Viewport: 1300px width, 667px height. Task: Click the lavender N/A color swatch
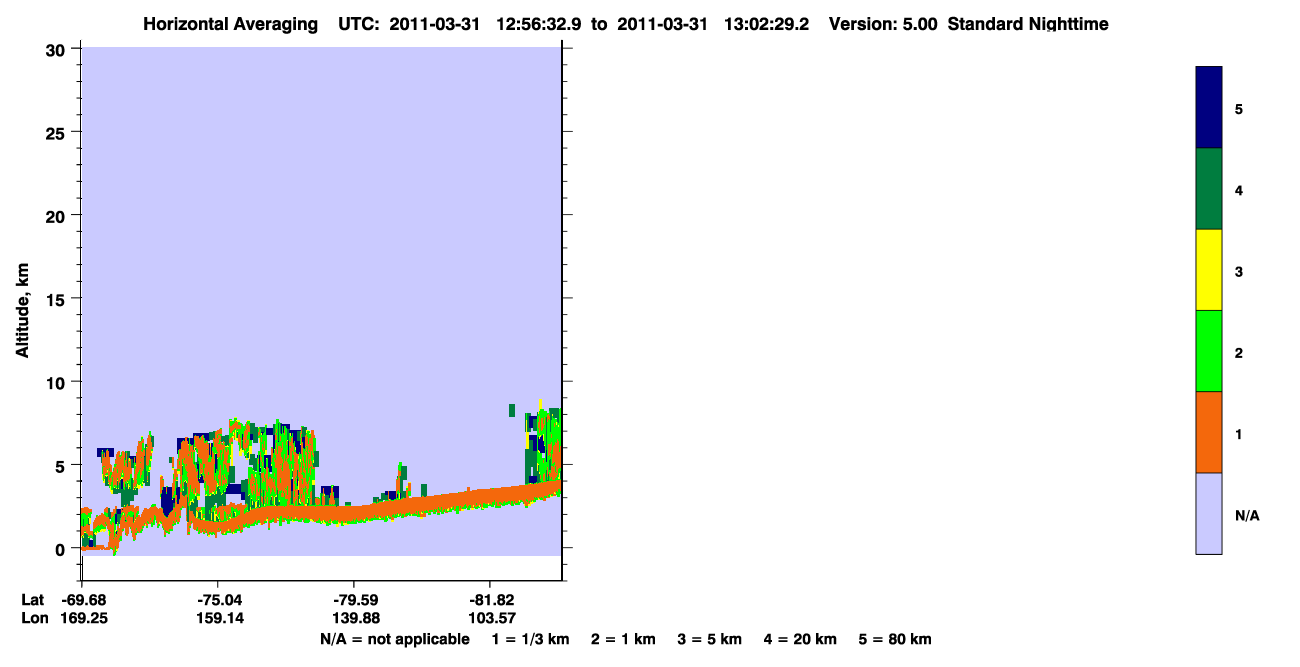1208,513
